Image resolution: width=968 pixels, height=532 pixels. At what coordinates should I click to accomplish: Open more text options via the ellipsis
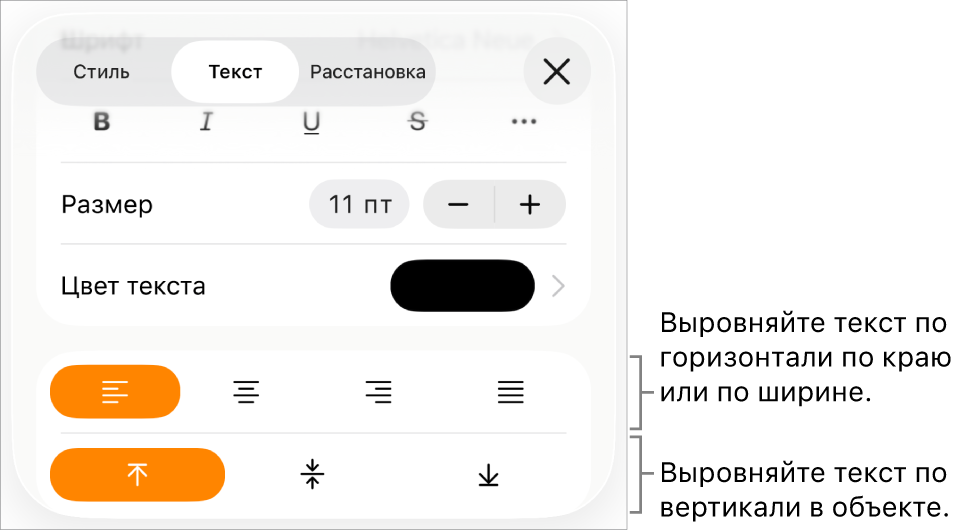(x=524, y=122)
